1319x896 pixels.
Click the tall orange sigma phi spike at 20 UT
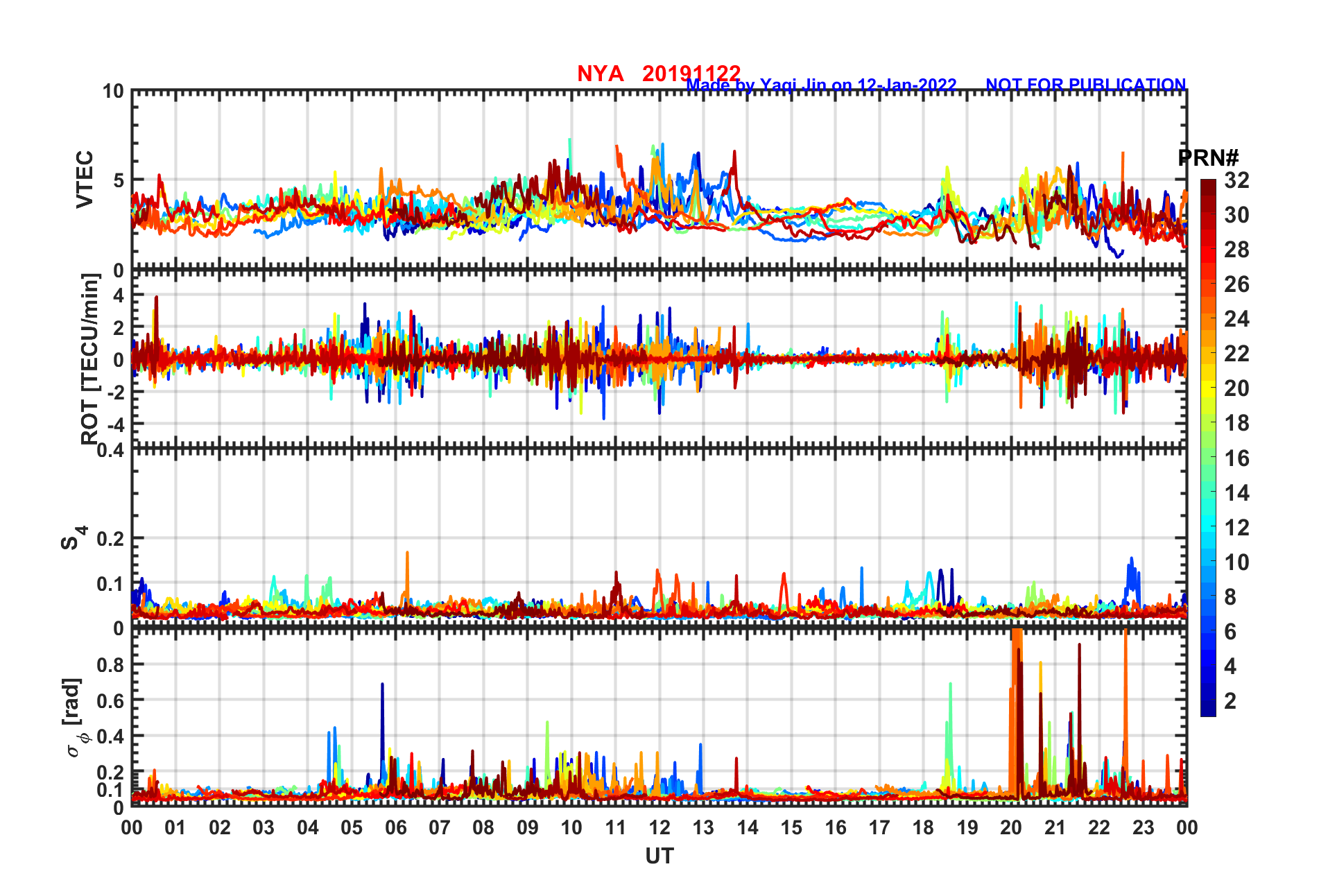click(x=1017, y=693)
